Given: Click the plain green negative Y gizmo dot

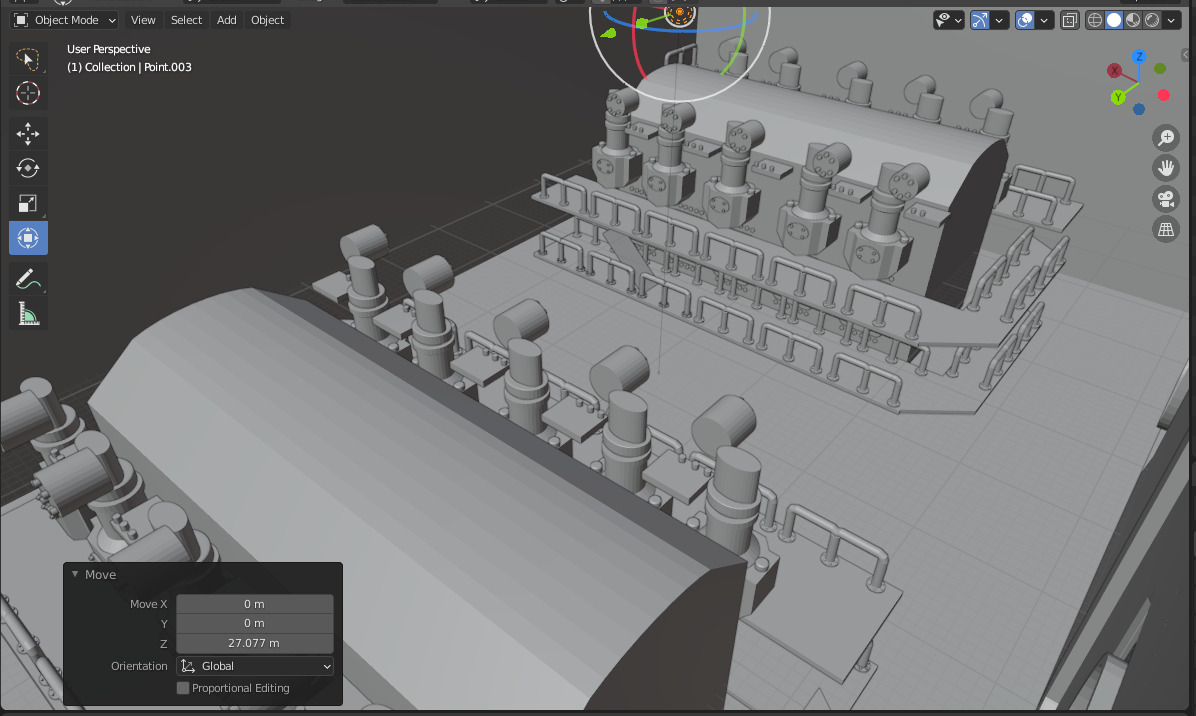Looking at the screenshot, I should (x=1160, y=69).
